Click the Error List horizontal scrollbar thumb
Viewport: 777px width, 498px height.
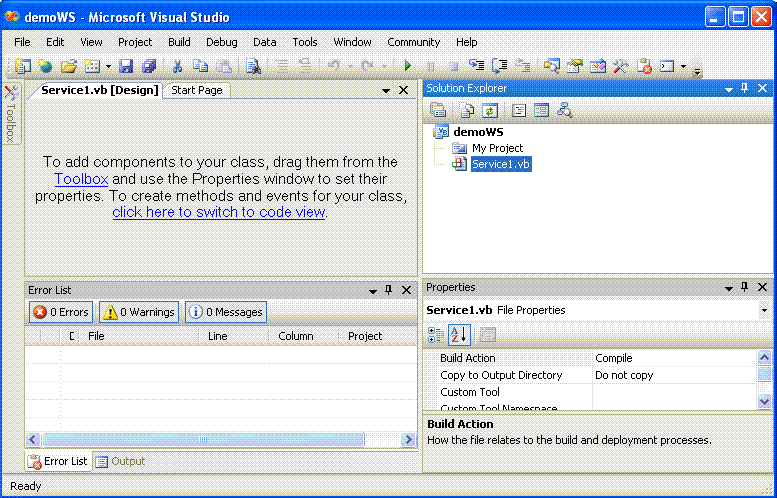203,439
